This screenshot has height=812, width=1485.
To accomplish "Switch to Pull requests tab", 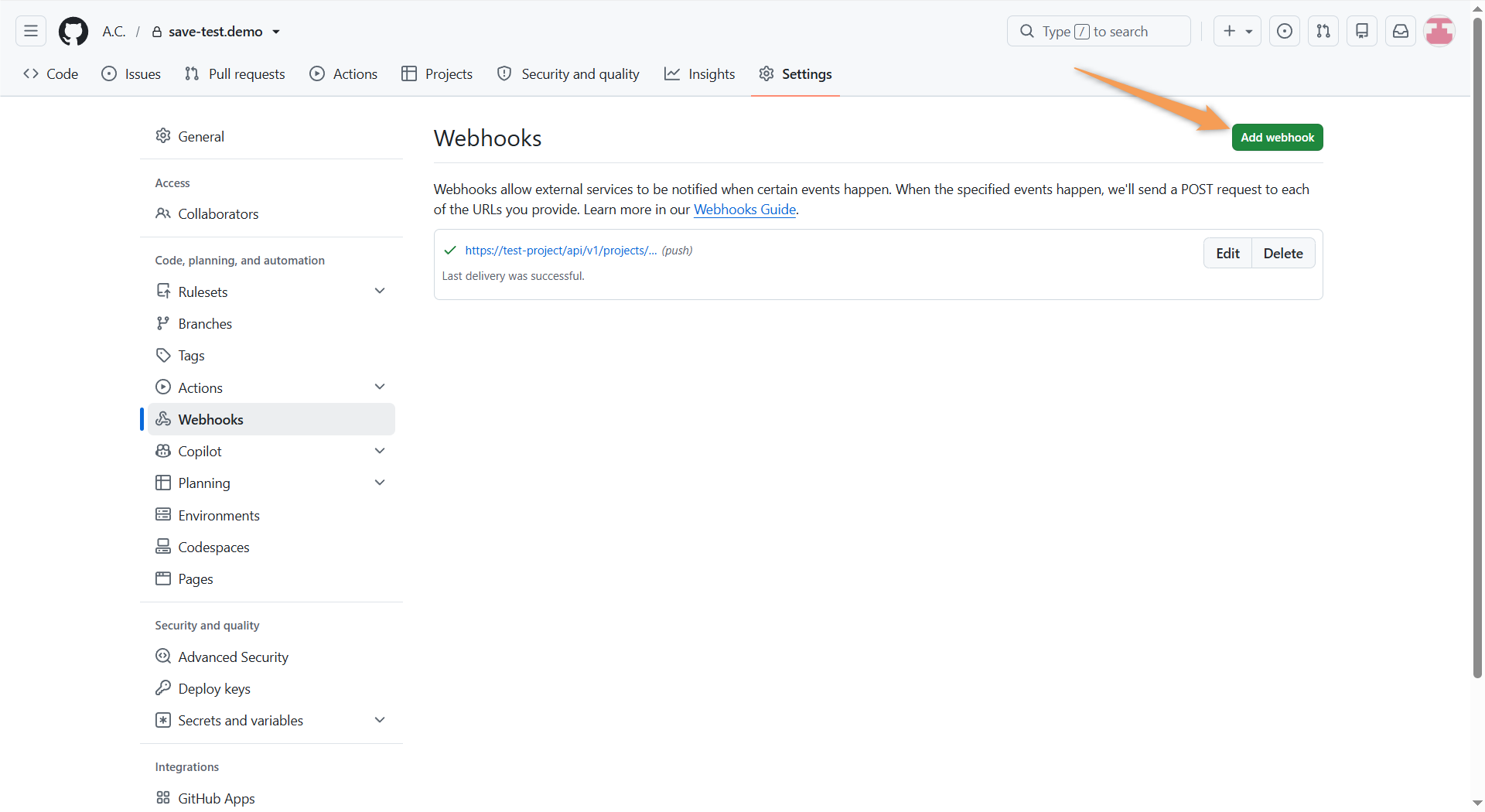I will (x=235, y=73).
